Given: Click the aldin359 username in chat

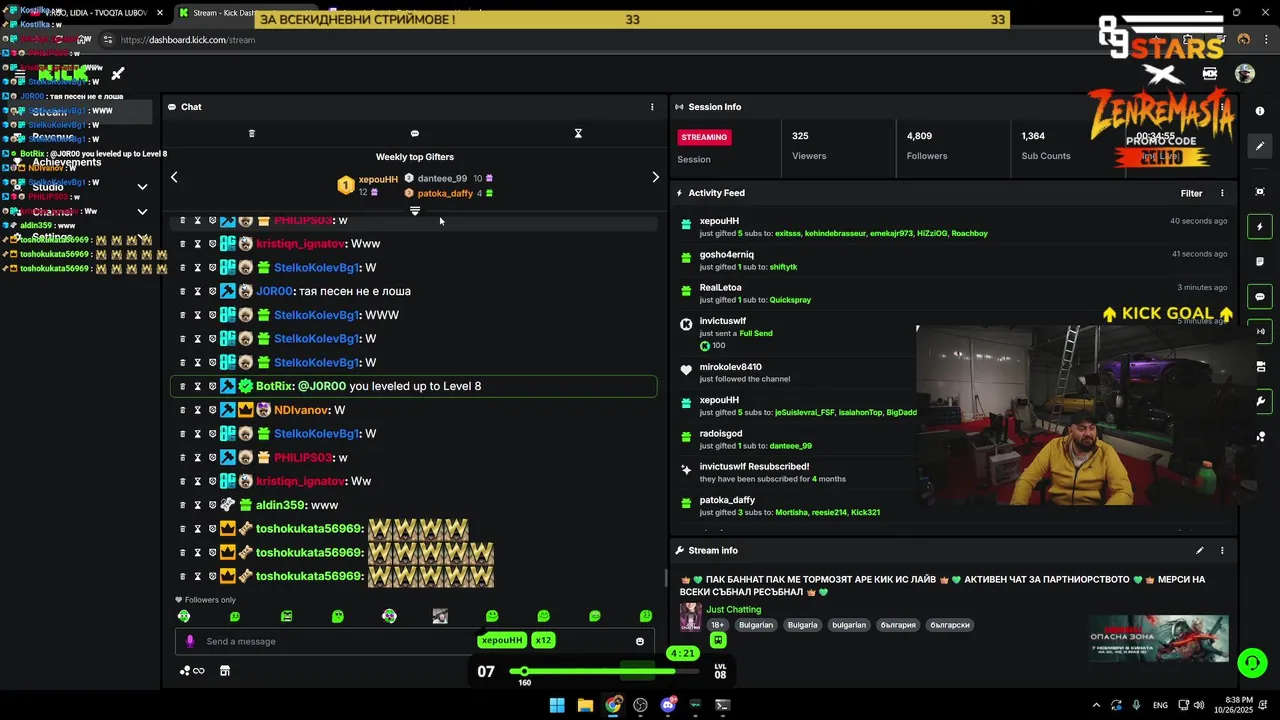Looking at the screenshot, I should 279,505.
